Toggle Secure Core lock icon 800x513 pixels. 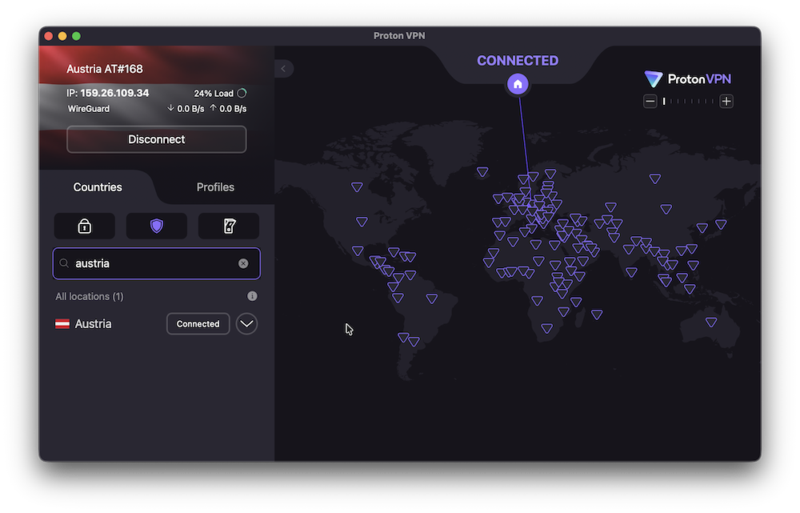coord(85,226)
